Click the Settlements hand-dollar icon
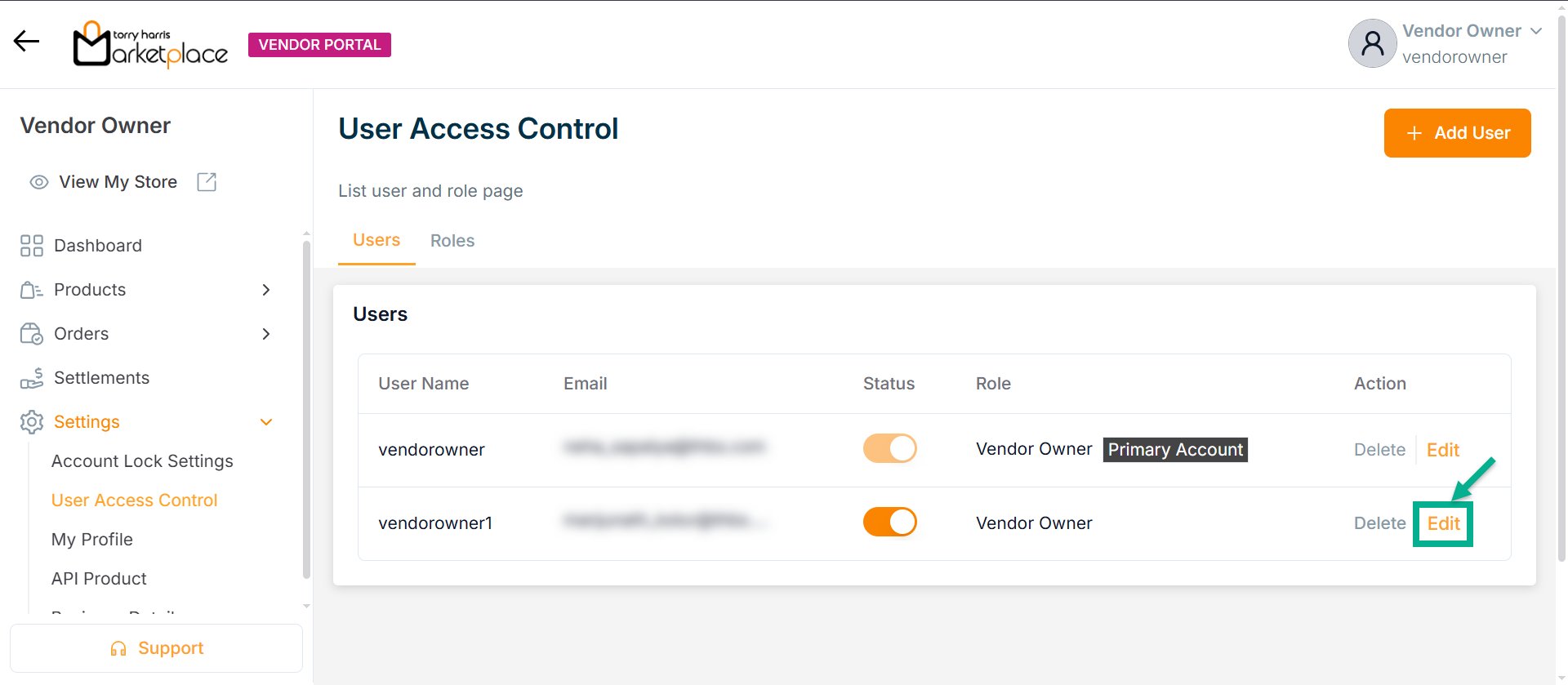The image size is (1568, 685). [x=32, y=378]
